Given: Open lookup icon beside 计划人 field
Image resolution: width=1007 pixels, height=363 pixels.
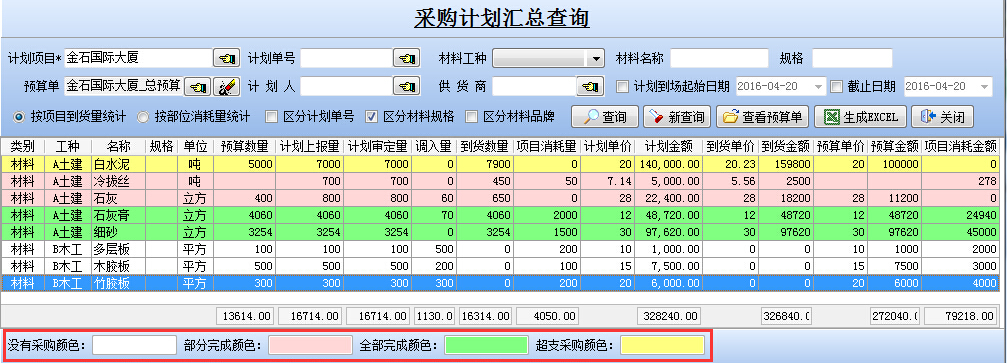Looking at the screenshot, I should pos(407,86).
